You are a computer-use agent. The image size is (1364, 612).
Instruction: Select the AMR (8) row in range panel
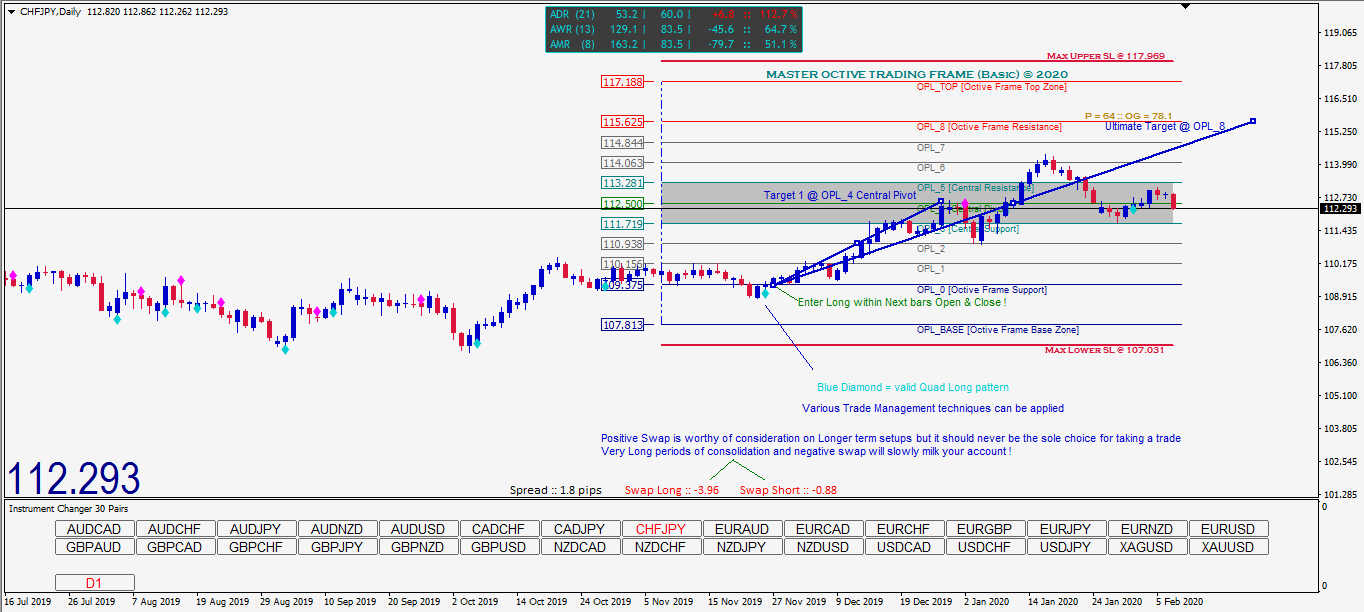673,44
